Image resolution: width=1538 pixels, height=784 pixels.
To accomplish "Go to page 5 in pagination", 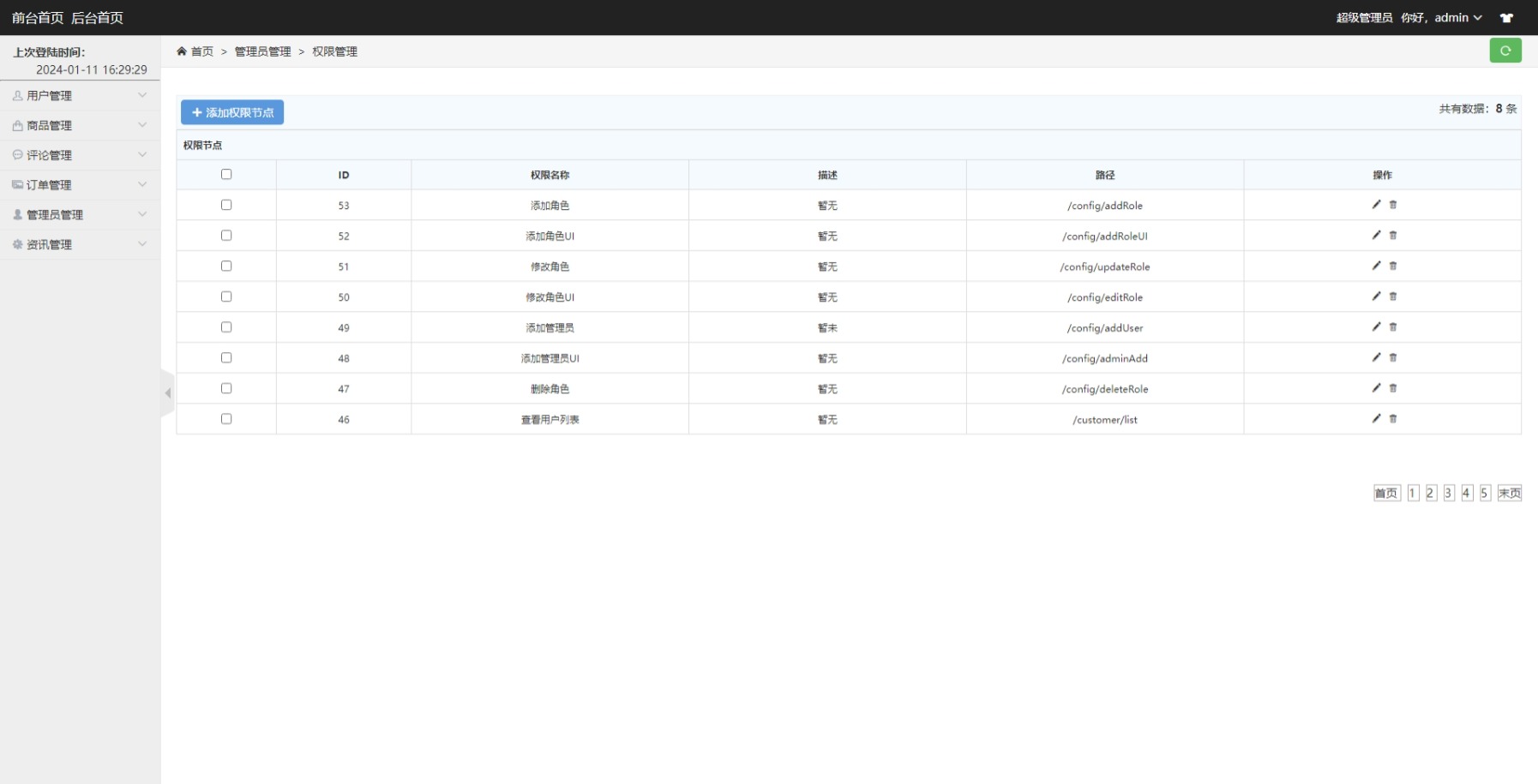I will [1485, 493].
